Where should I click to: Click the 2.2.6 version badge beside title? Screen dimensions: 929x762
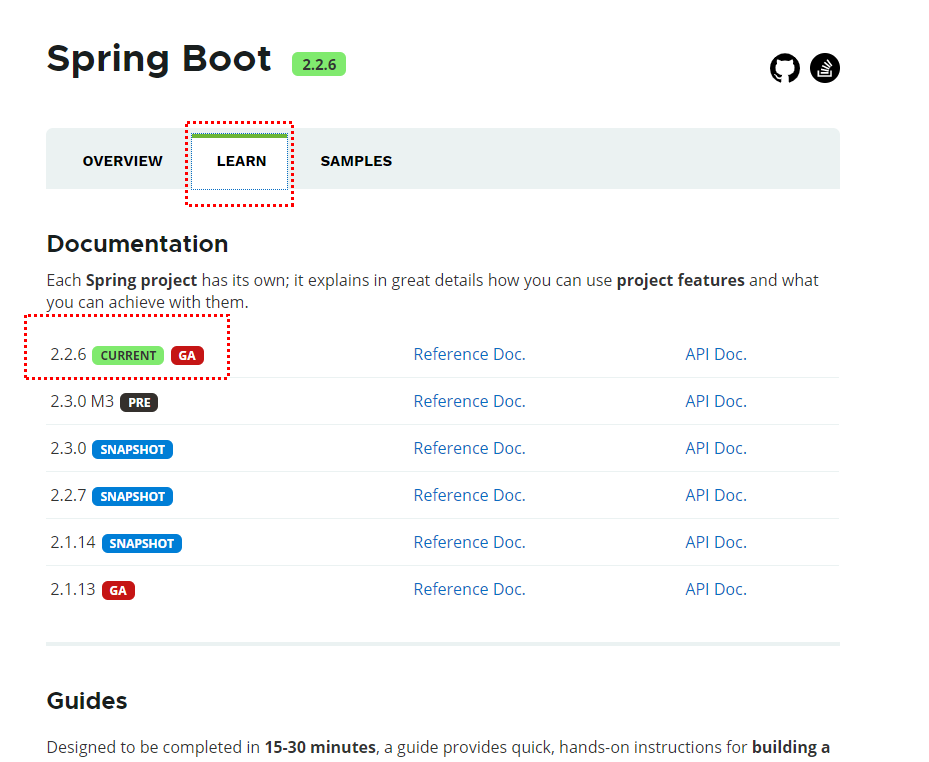pyautogui.click(x=319, y=64)
